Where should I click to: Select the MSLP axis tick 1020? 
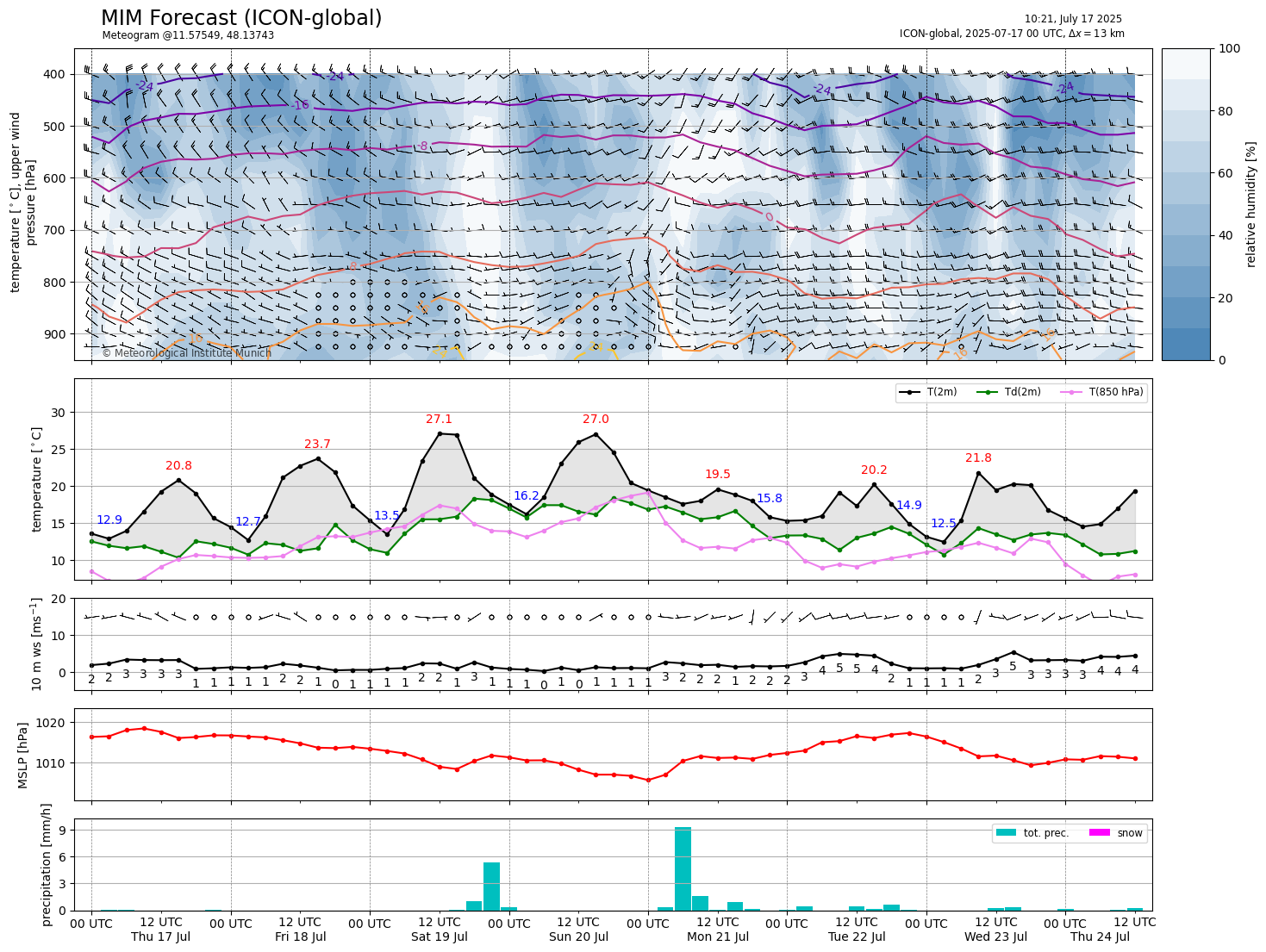pyautogui.click(x=52, y=723)
